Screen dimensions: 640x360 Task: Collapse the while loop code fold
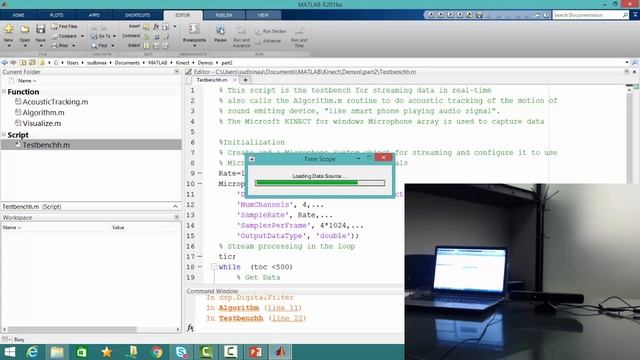[214, 267]
